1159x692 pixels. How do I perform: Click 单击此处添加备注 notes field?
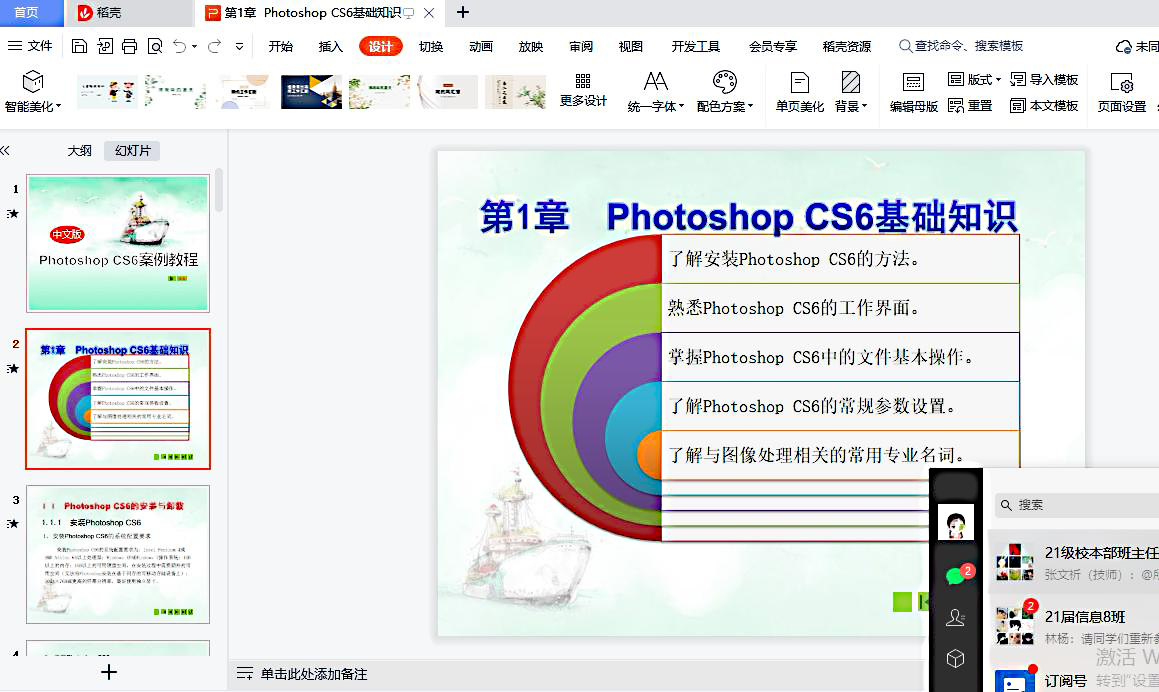(x=313, y=674)
